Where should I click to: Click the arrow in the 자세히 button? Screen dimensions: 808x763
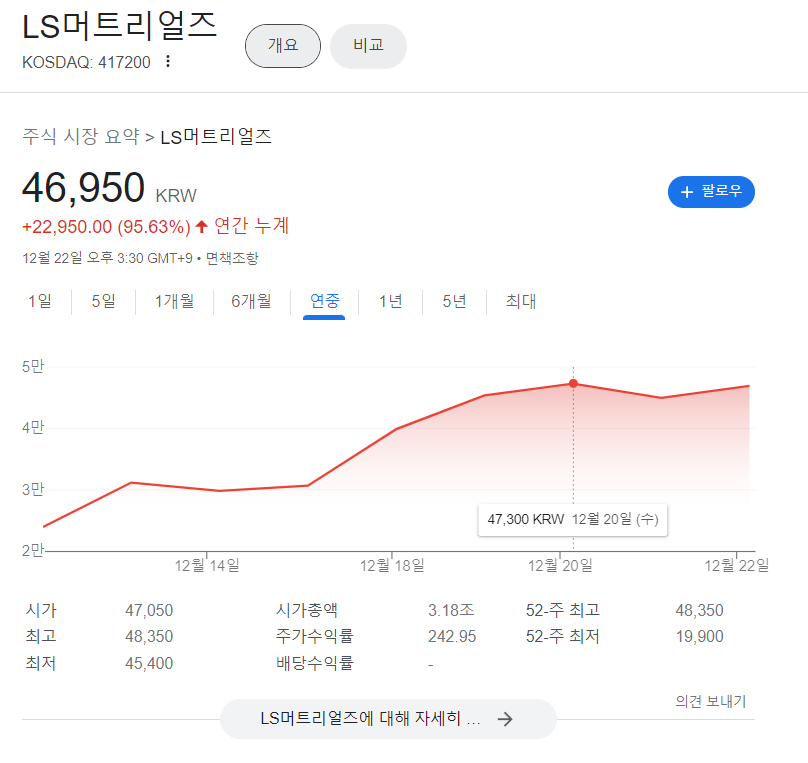505,719
